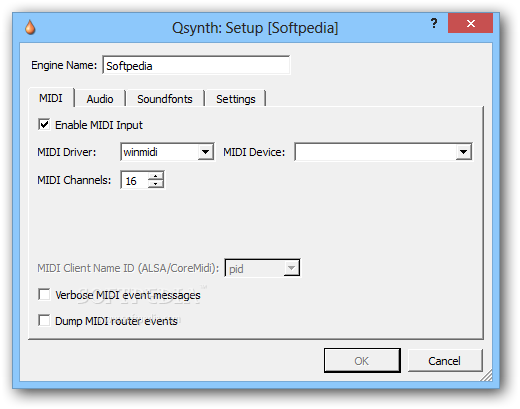Click the 'Engine Name:' label
Image resolution: width=520 pixels, height=409 pixels.
coord(64,65)
